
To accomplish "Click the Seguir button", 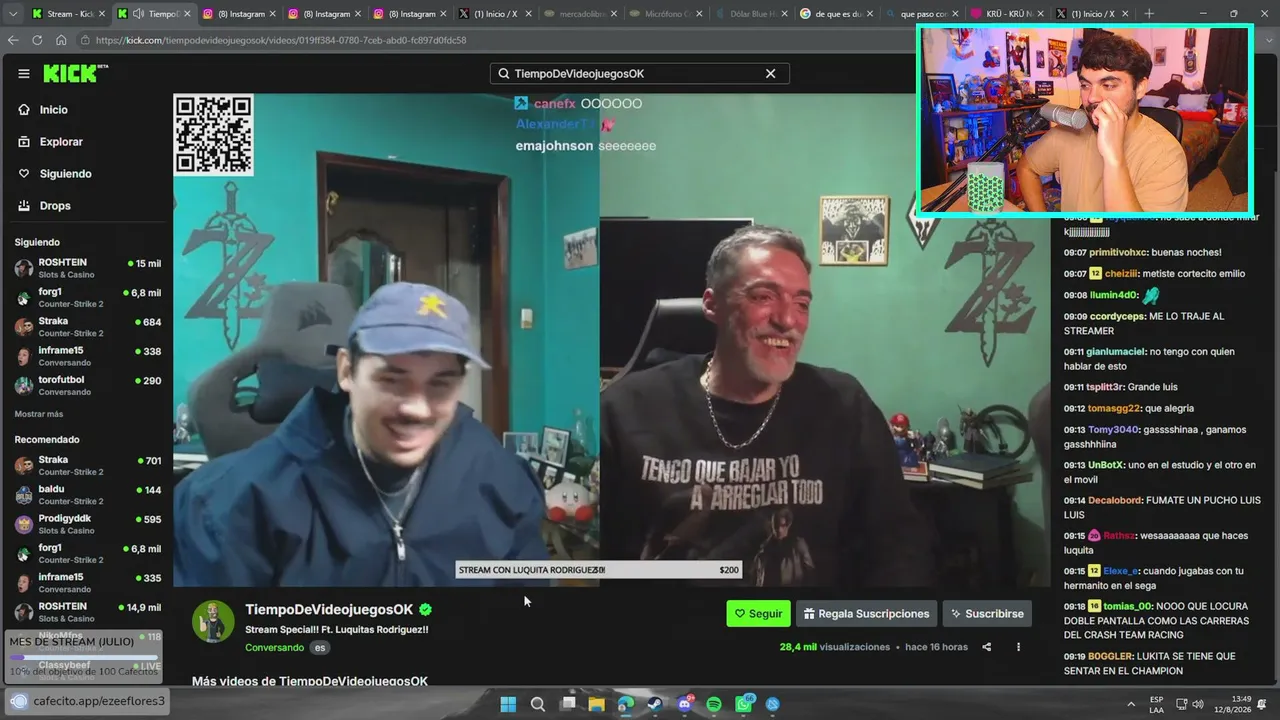I will pos(758,614).
